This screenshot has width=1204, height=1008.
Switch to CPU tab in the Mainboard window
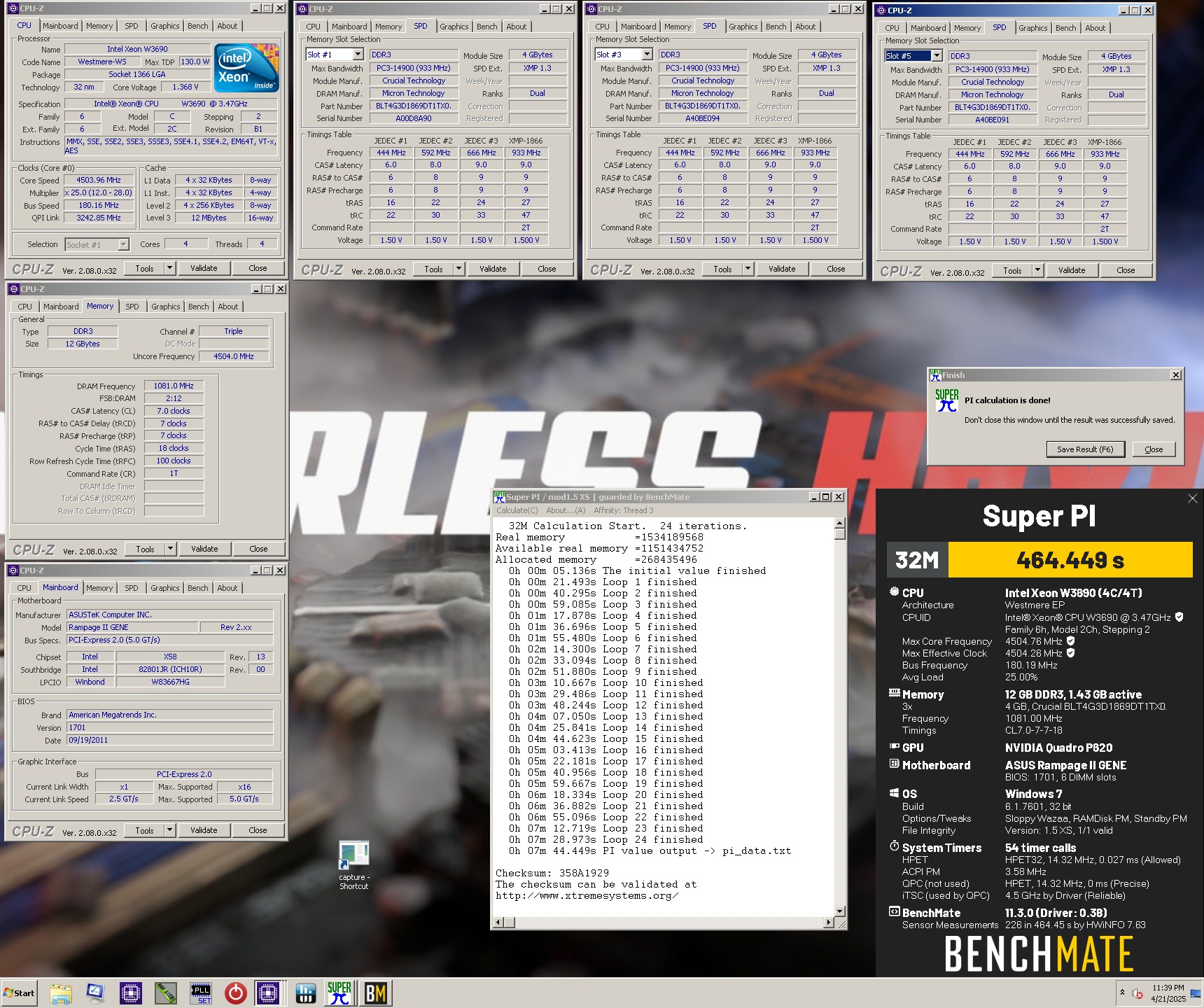tap(24, 588)
